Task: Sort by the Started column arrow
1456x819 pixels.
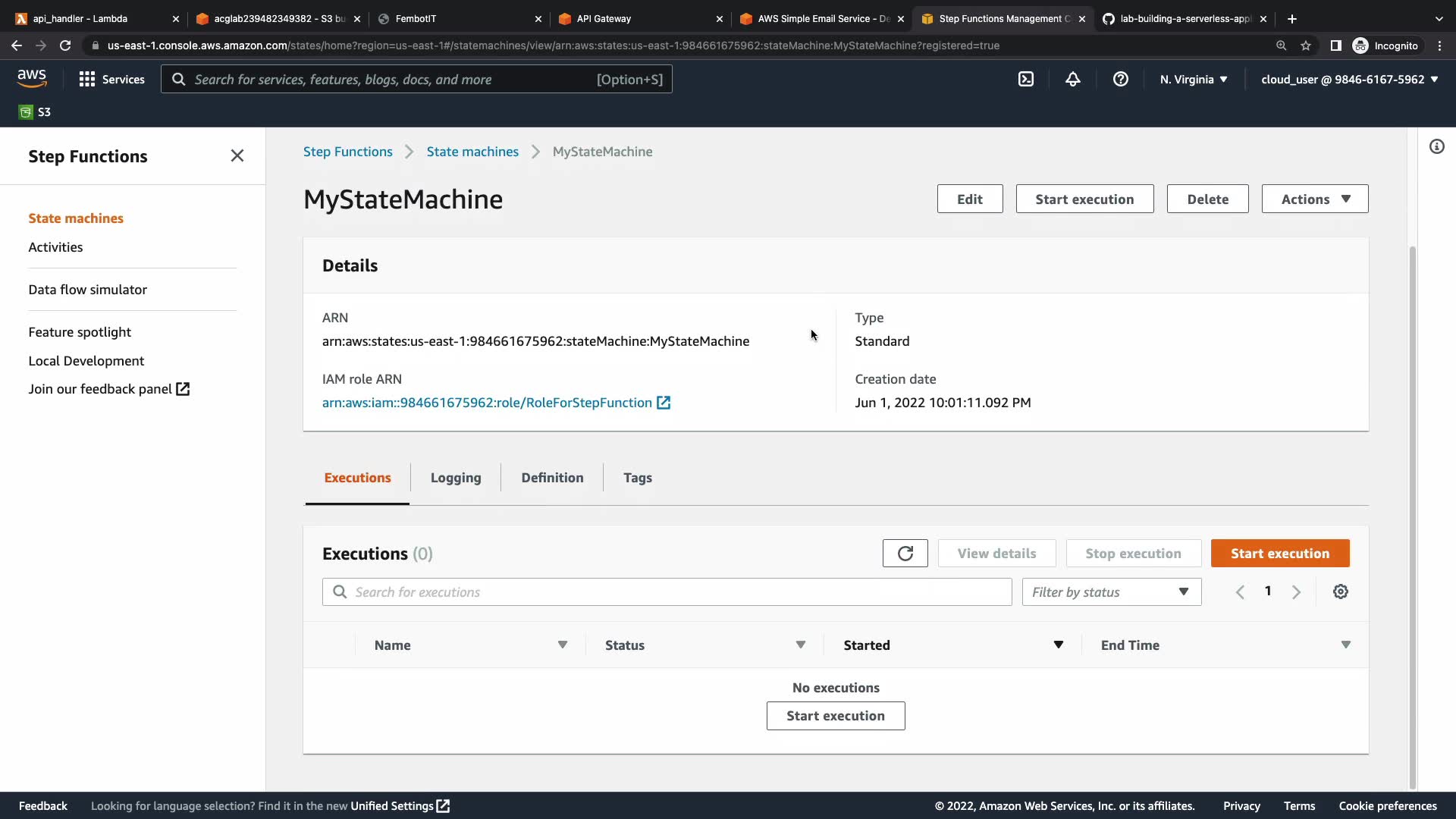Action: [x=1058, y=645]
